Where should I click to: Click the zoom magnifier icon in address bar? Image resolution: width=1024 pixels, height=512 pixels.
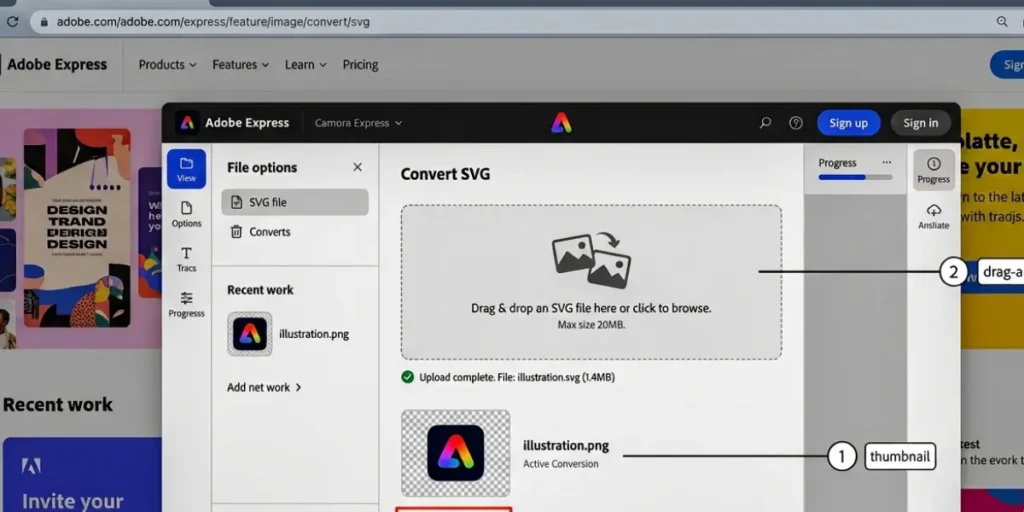(x=1002, y=22)
